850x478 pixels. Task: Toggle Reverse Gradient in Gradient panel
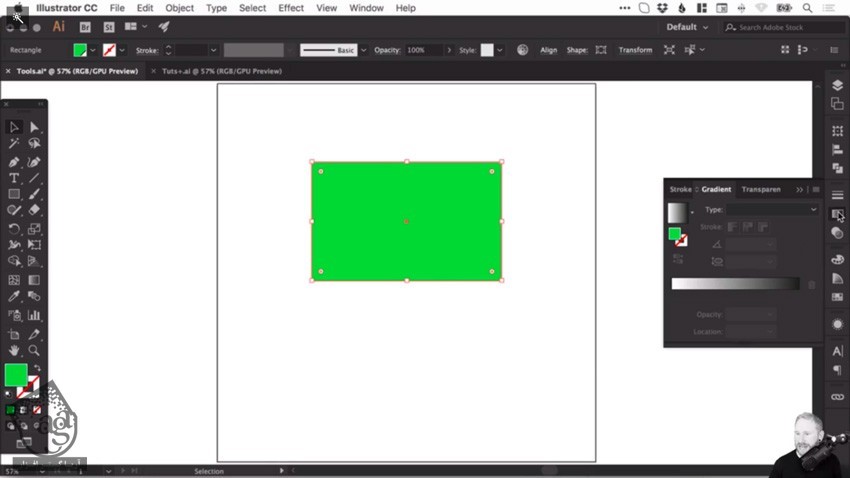(678, 259)
